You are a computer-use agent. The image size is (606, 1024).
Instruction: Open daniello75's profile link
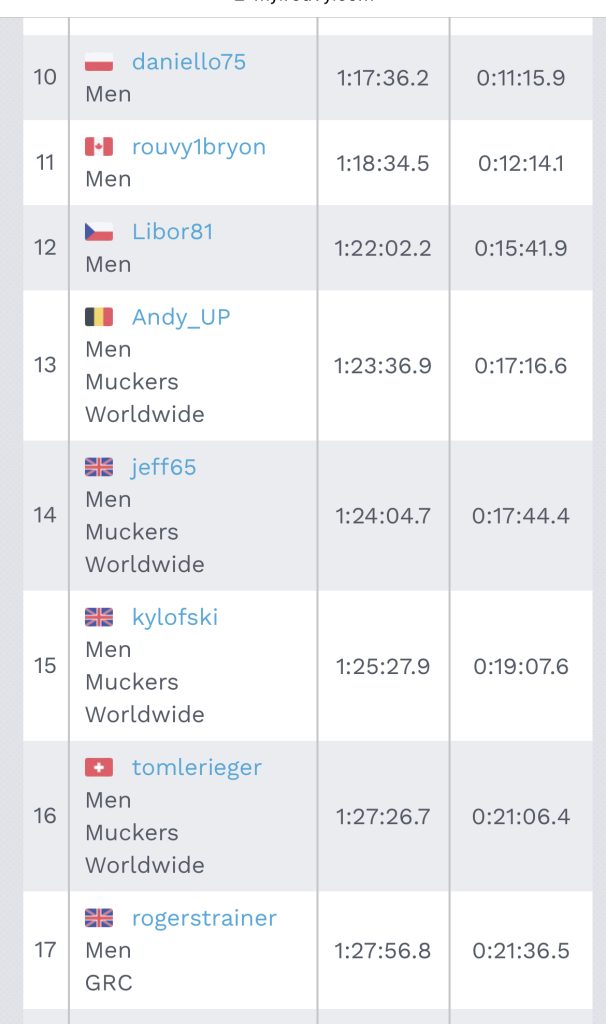(x=189, y=62)
